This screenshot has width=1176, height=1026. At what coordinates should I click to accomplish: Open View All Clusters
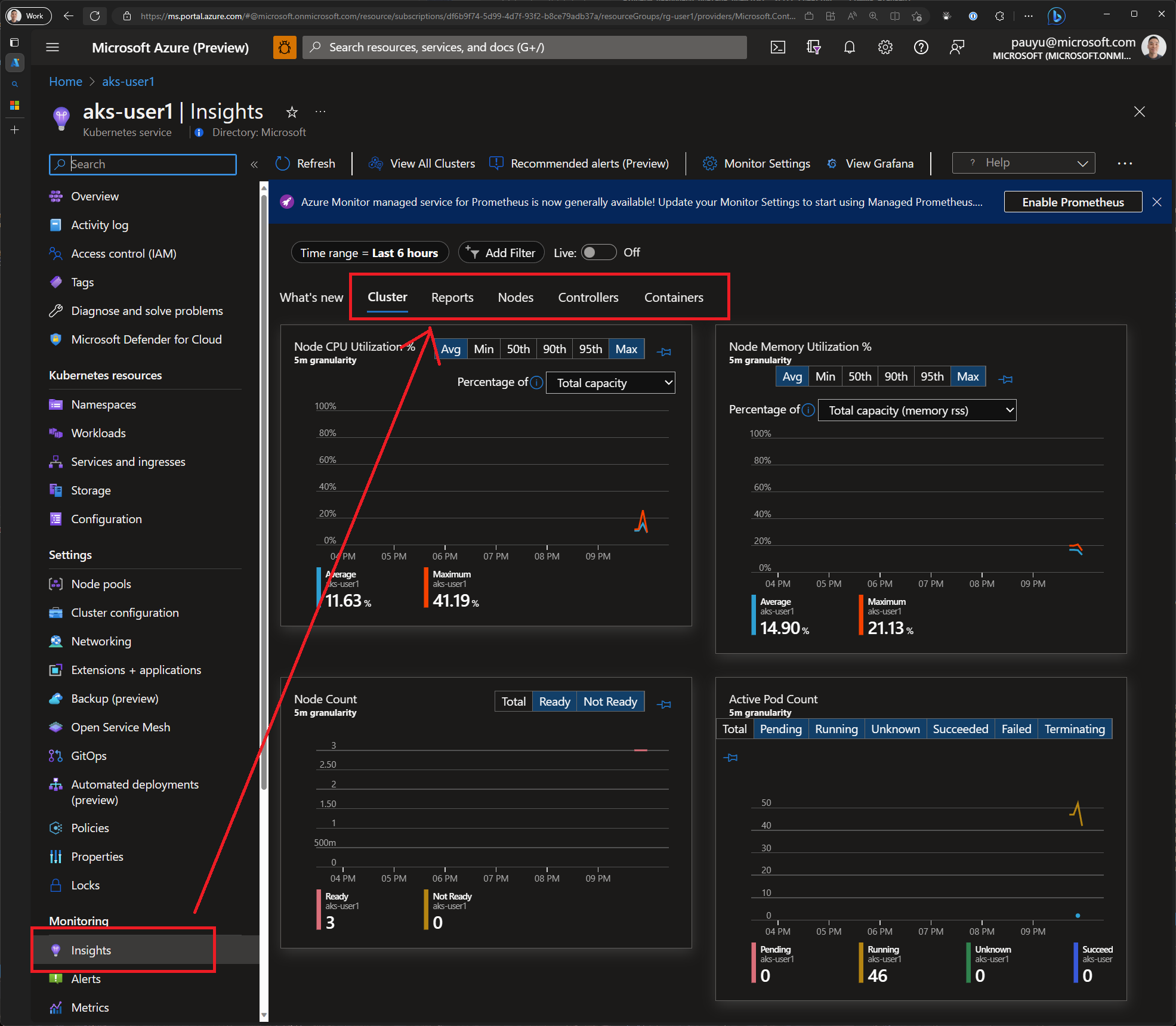422,163
